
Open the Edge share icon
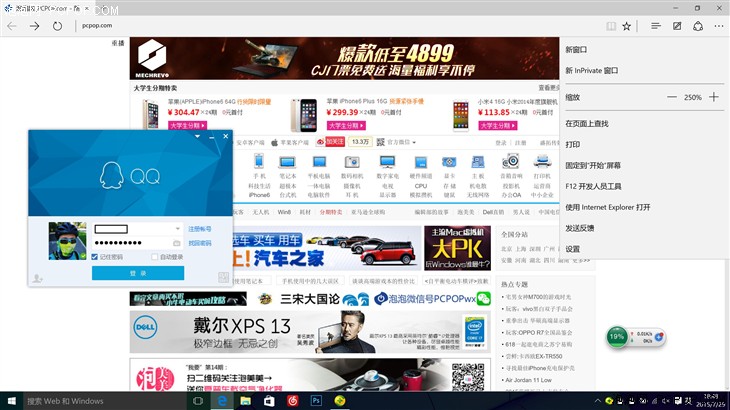point(698,26)
